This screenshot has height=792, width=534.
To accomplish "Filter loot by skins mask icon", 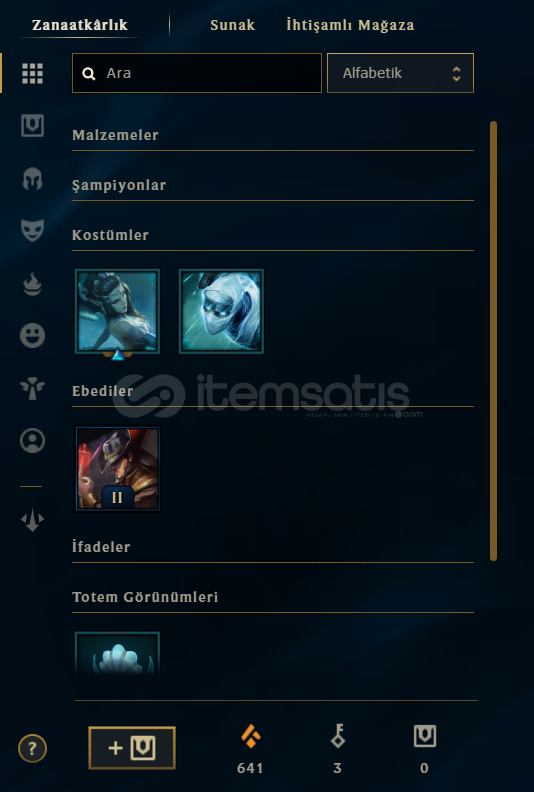I will pos(32,231).
